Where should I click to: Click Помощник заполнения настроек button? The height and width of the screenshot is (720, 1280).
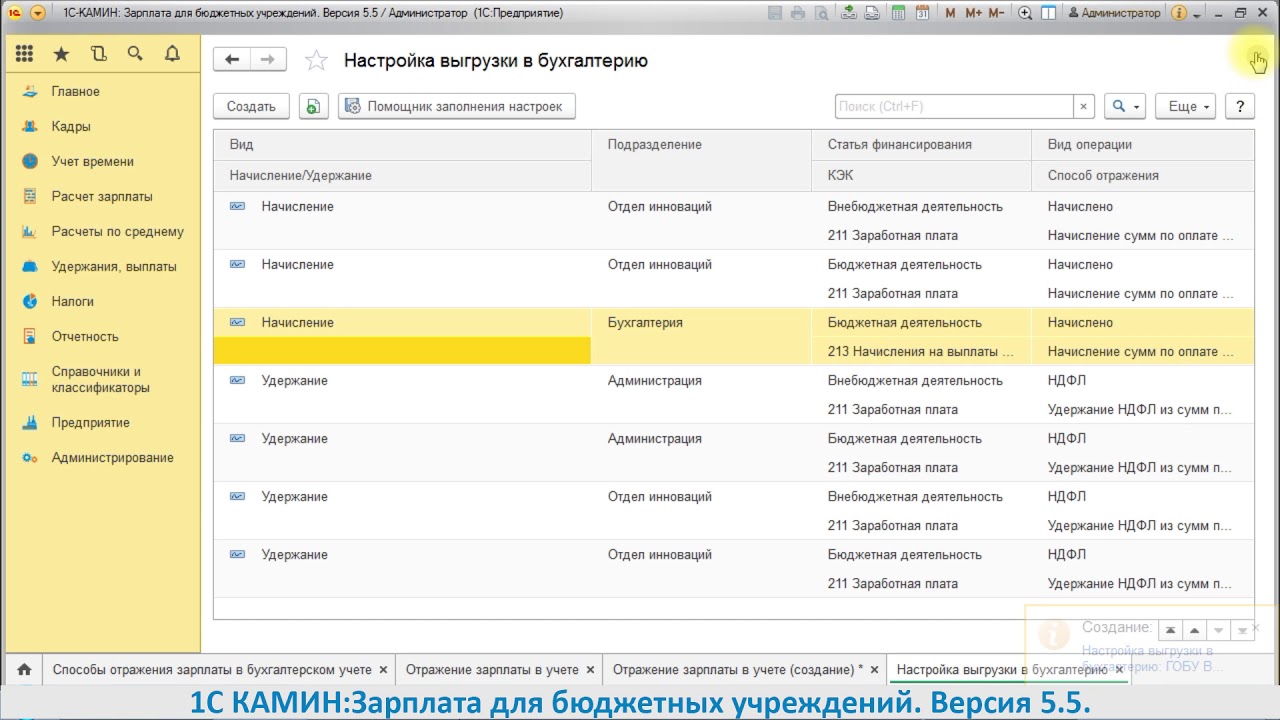[x=457, y=106]
